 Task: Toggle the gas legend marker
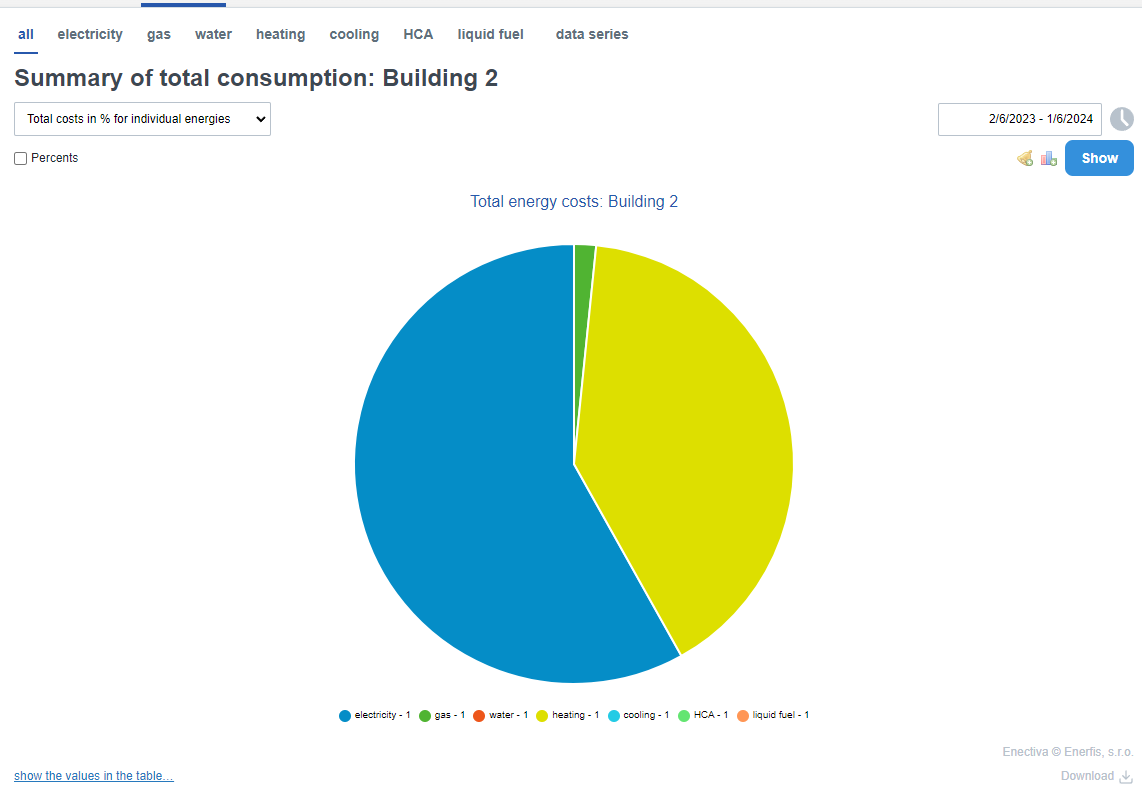click(425, 716)
